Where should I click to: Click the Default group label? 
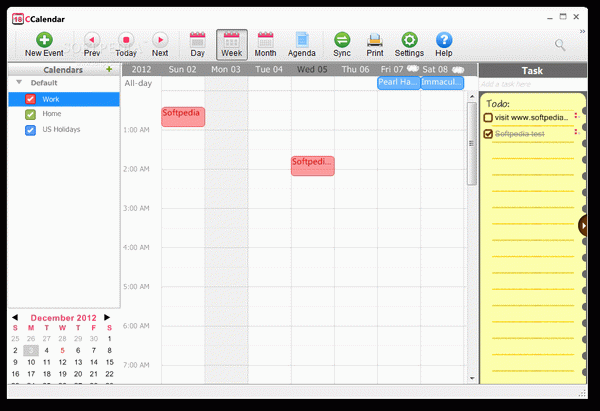[x=44, y=83]
